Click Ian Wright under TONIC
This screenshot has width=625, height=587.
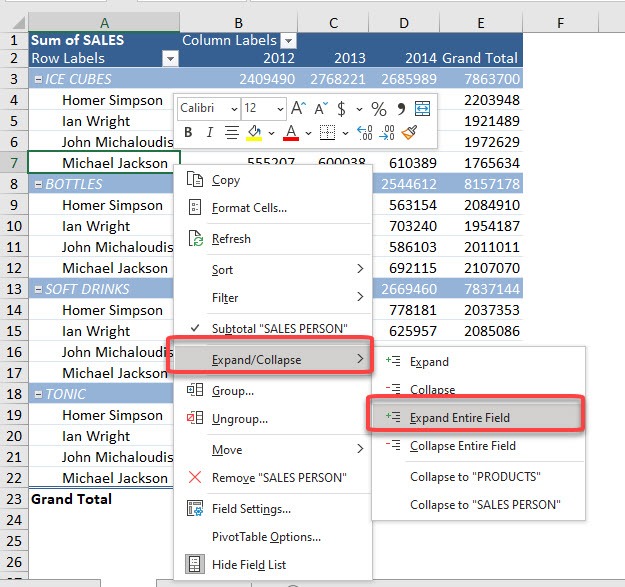tap(96, 436)
